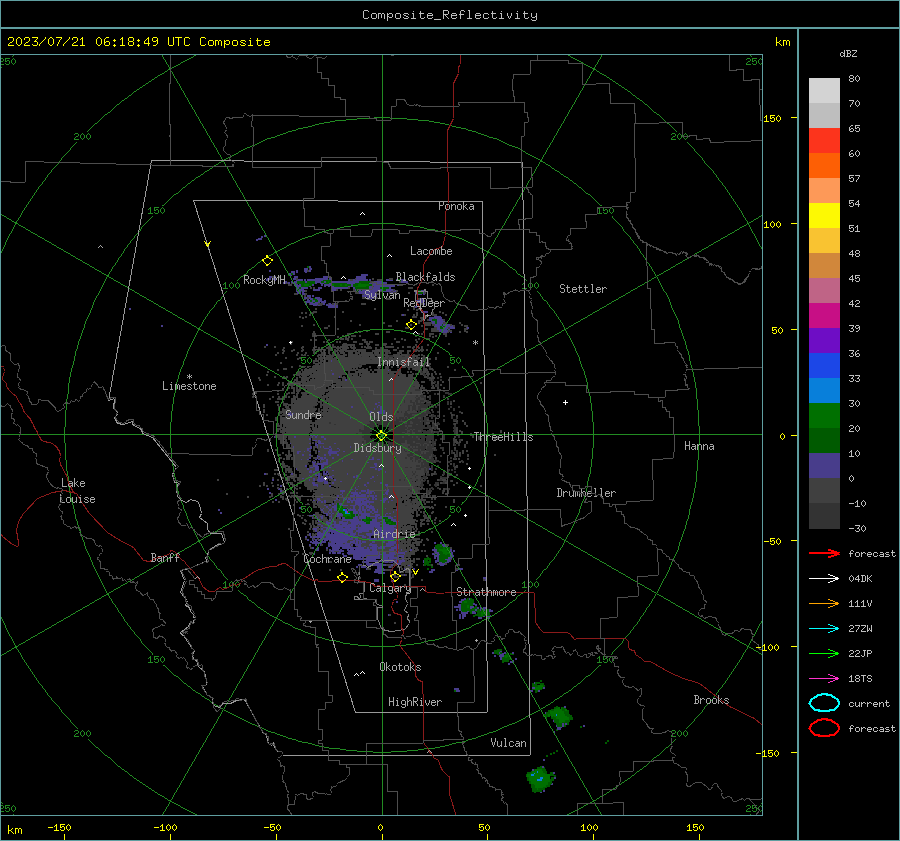
Task: Click the Blackfalds city label
Action: (425, 277)
